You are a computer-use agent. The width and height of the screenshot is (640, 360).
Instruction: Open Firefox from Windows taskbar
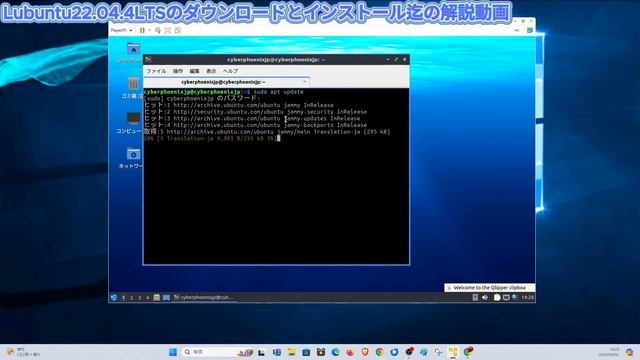(350, 352)
